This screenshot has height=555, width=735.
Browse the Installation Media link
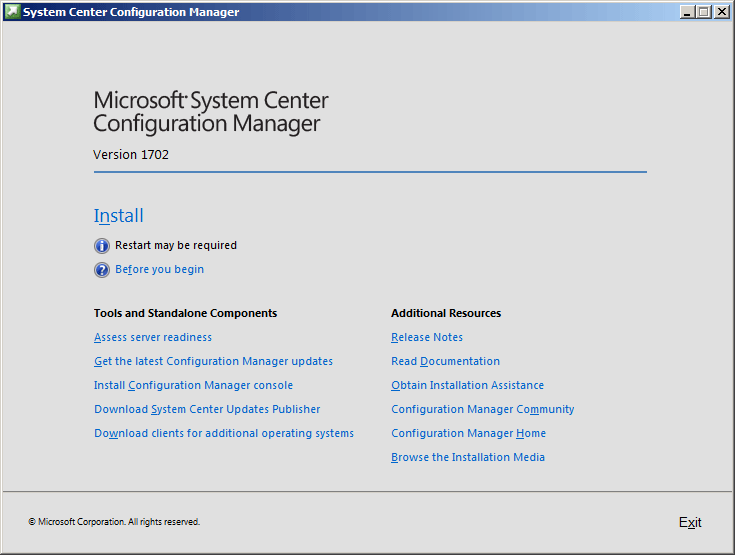[468, 457]
